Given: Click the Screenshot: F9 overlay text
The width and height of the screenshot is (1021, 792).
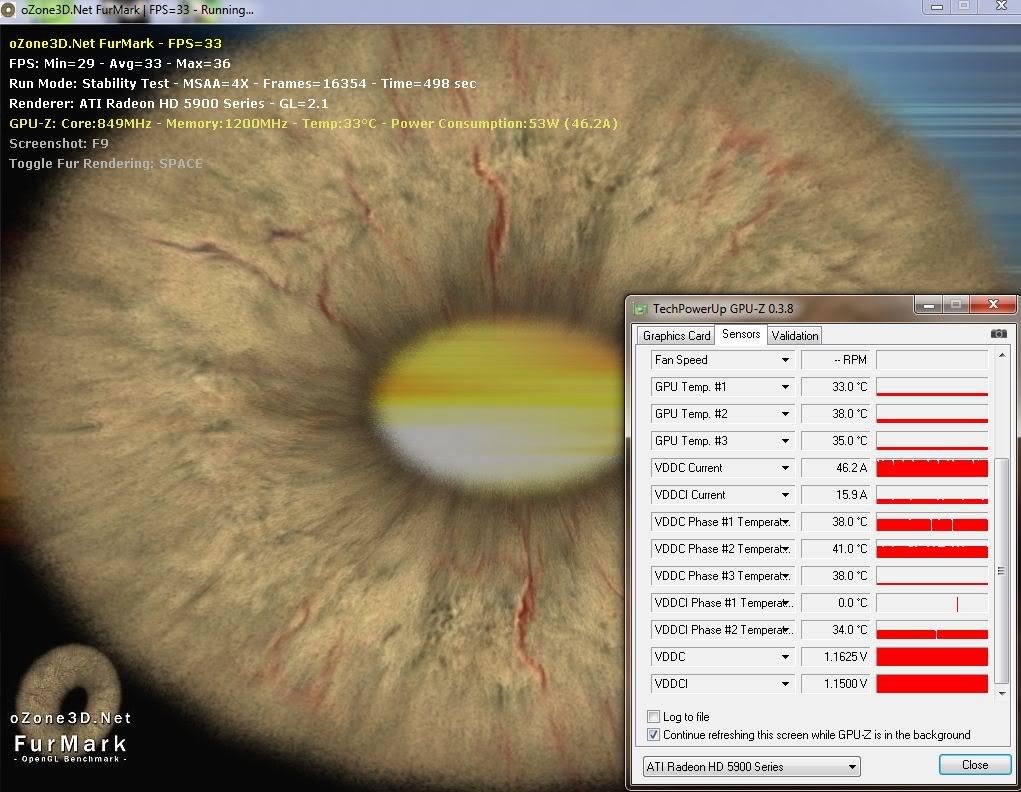Looking at the screenshot, I should click(x=59, y=143).
